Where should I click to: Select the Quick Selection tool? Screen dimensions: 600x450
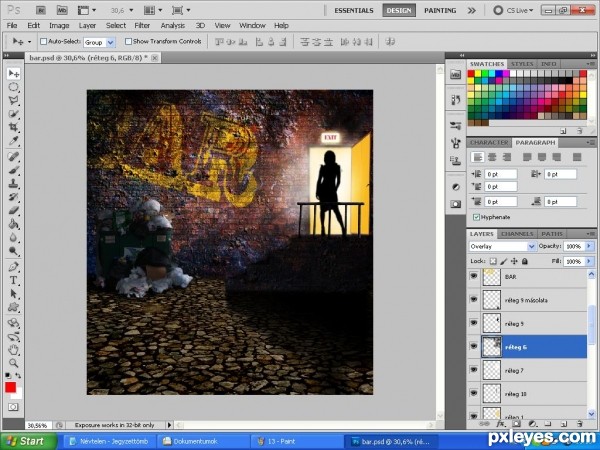pos(13,114)
